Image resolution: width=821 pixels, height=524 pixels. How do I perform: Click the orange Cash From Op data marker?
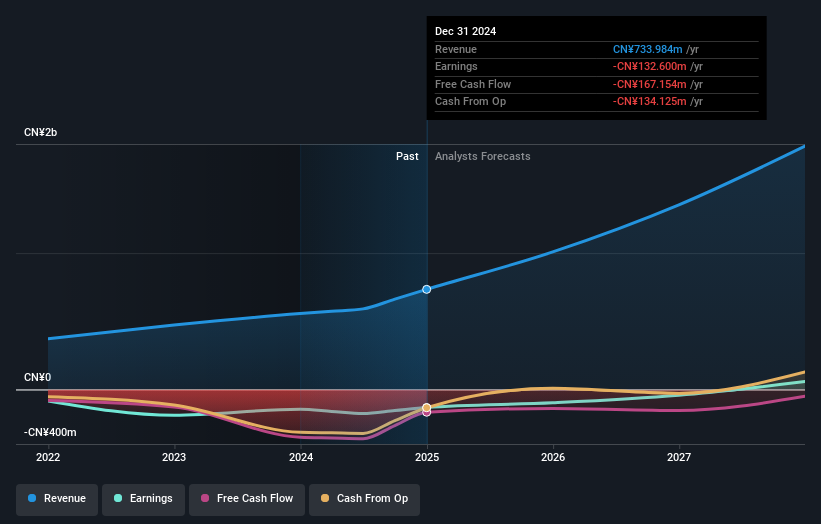pyautogui.click(x=427, y=407)
